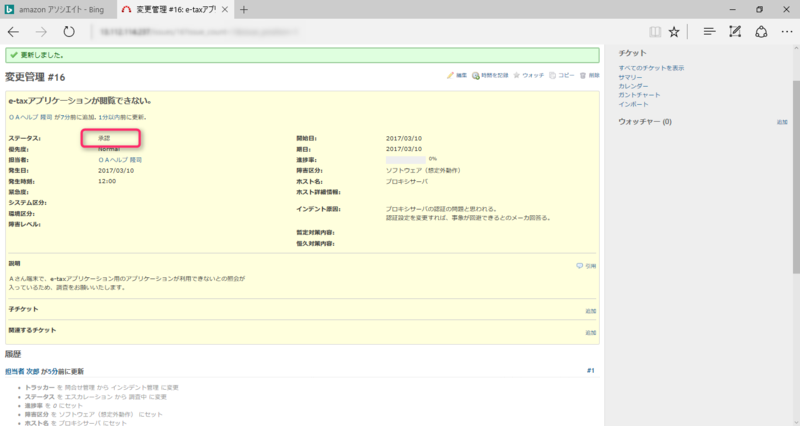Screen dimensions: 800x426
Task: Click the ウォッチャー (0) heading
Action: 645,122
